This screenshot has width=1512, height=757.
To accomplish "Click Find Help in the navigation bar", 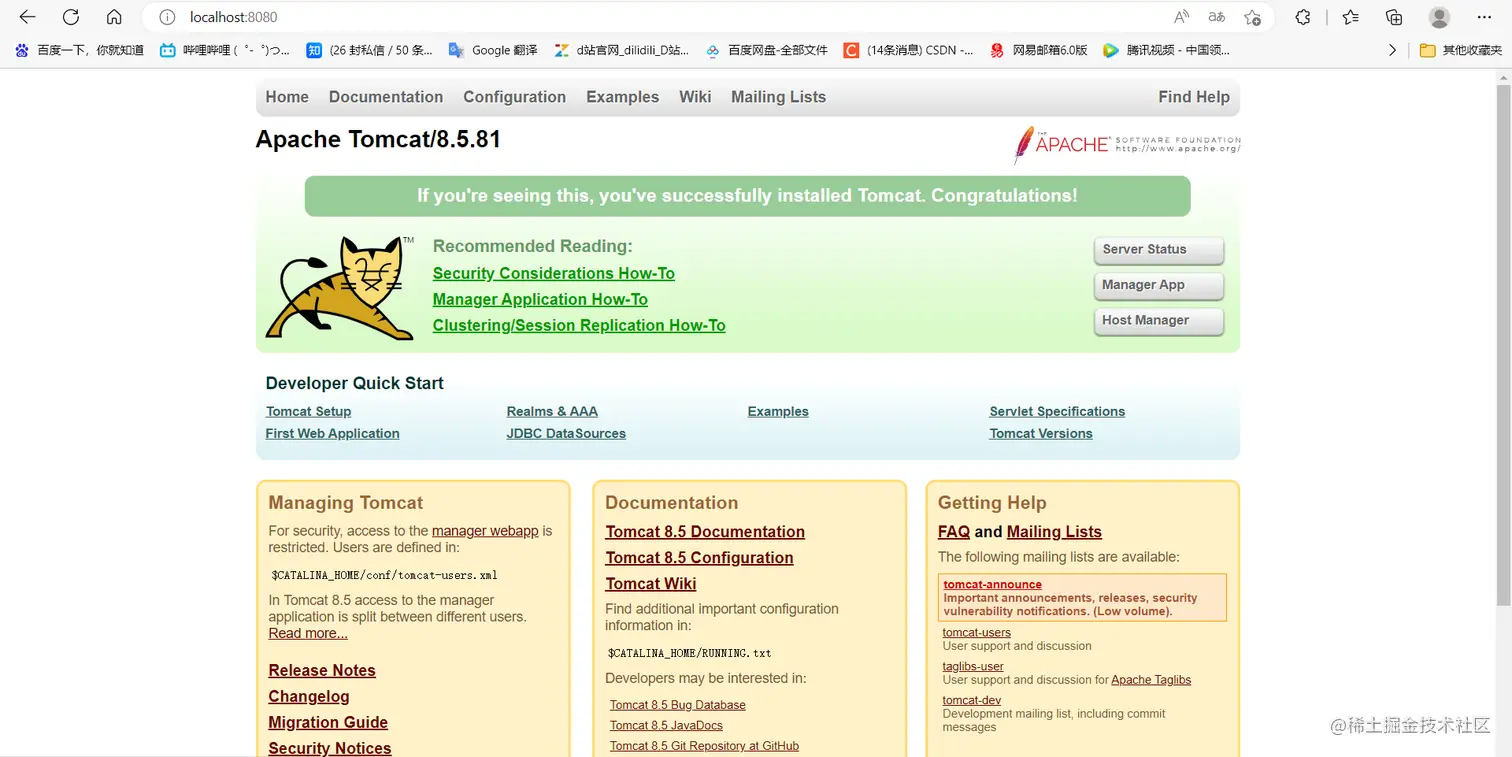I will pos(1194,97).
